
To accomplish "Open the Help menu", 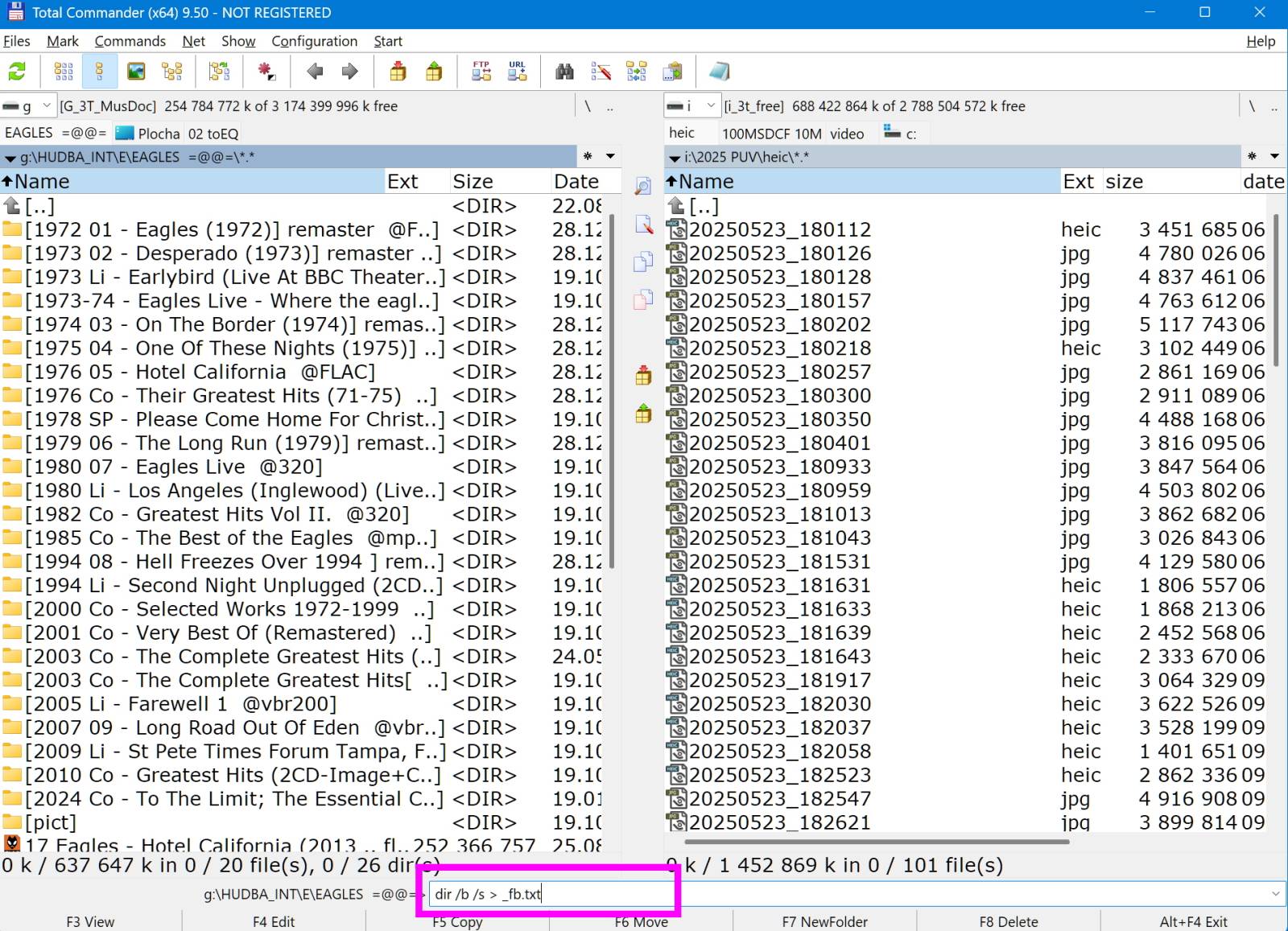I will [1261, 41].
